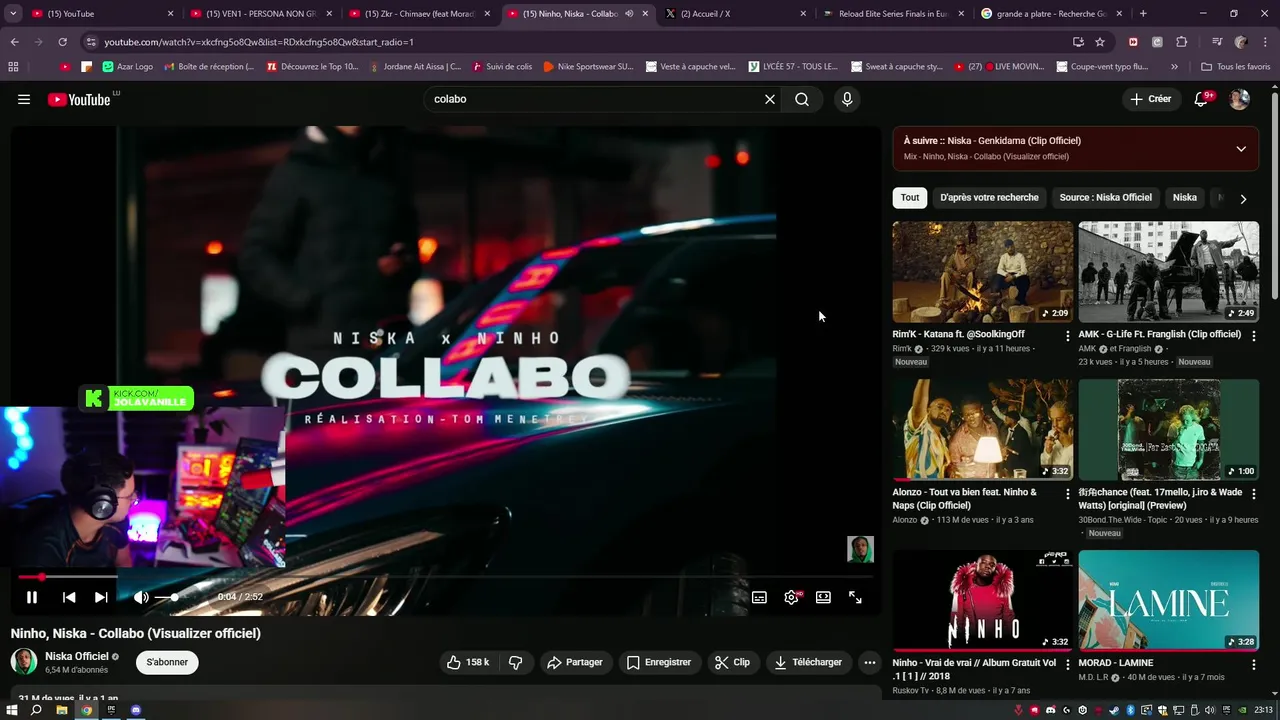Open options for Alonzo Tout va bien
Image resolution: width=1280 pixels, height=720 pixels.
tap(1067, 494)
